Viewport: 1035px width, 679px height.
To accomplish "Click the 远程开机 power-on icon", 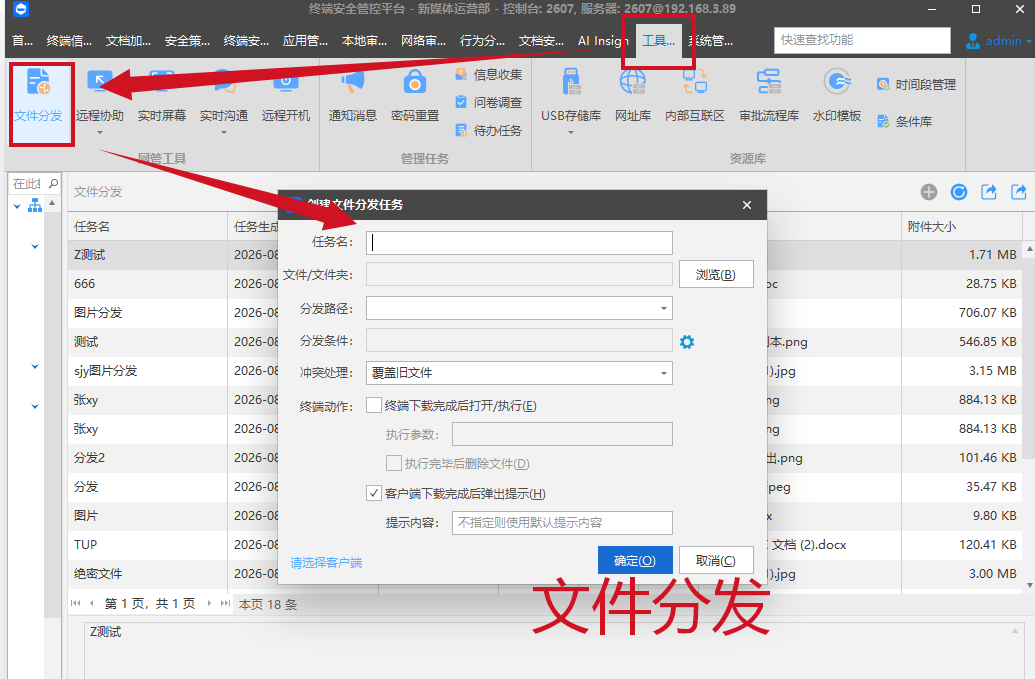I will click(286, 96).
